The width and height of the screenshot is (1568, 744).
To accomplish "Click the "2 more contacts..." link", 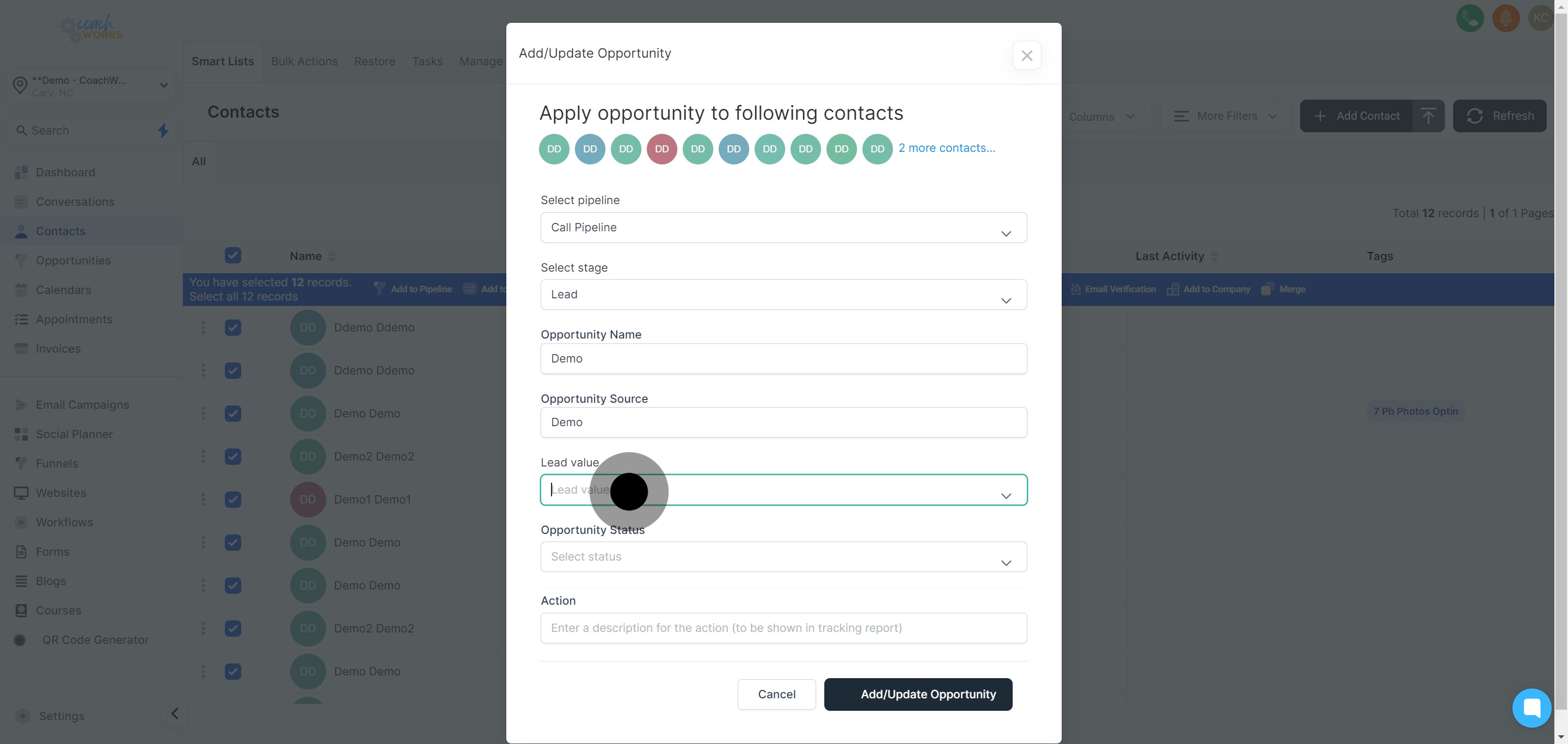I will pyautogui.click(x=947, y=148).
